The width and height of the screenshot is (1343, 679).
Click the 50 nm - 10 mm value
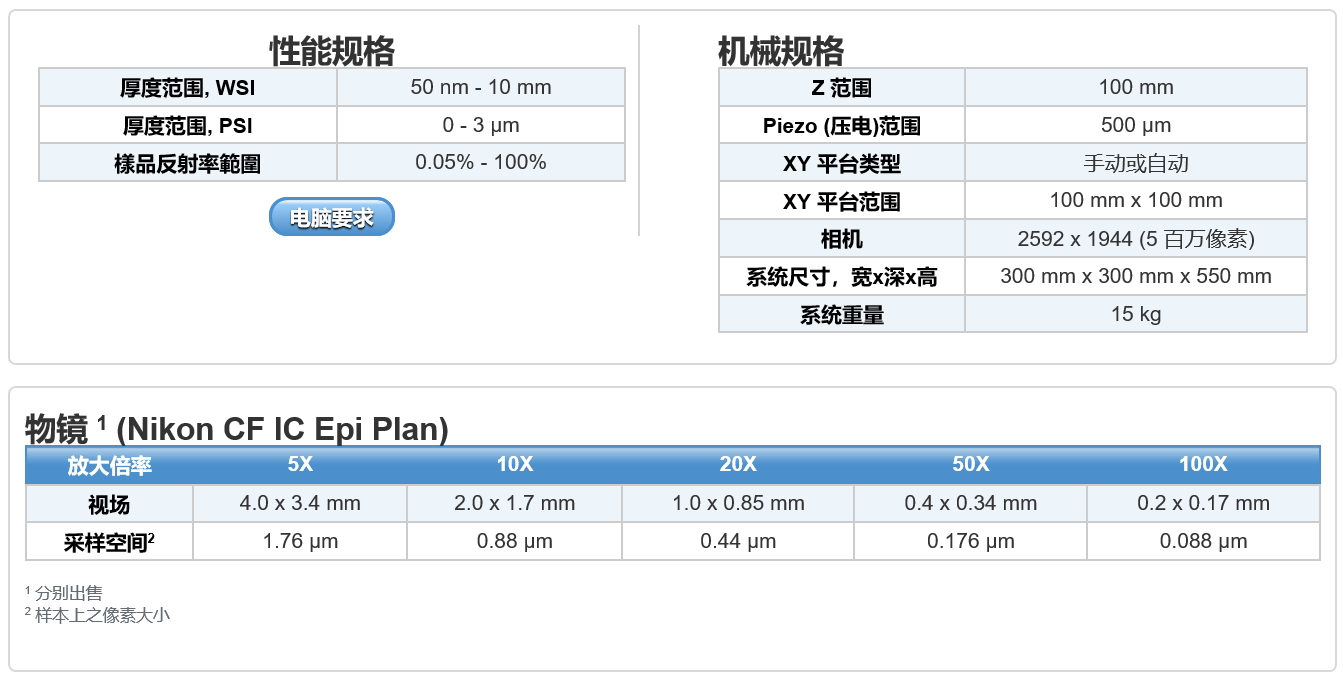(x=480, y=87)
